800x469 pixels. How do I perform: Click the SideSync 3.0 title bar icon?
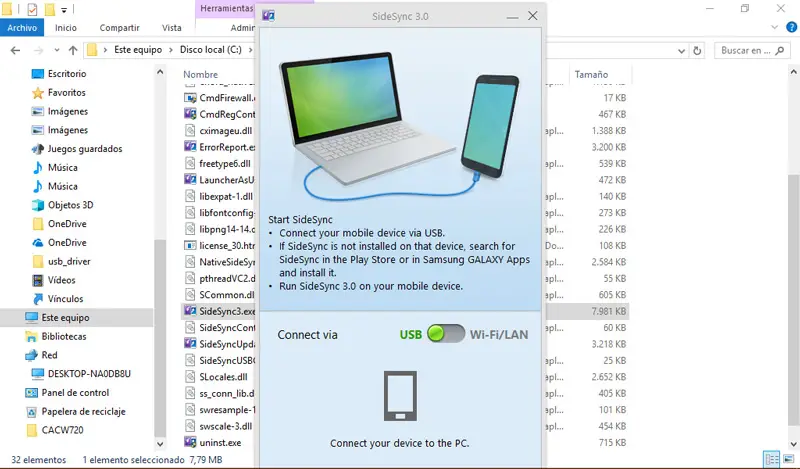pos(268,16)
